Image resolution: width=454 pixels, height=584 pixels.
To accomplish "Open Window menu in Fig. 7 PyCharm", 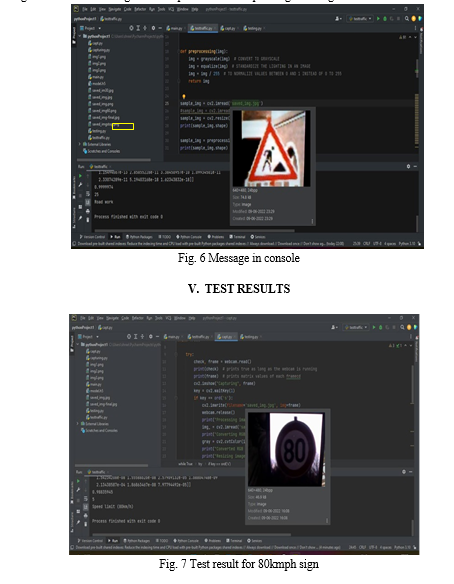I will [180, 318].
